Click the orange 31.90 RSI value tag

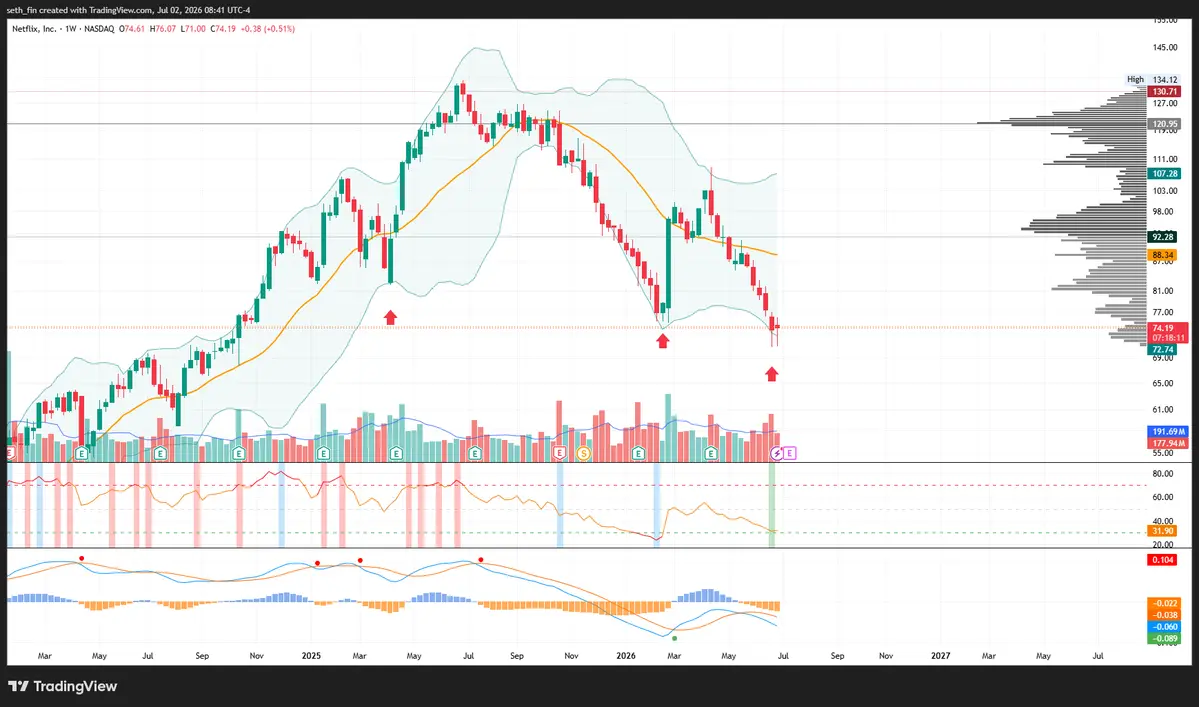1162,531
